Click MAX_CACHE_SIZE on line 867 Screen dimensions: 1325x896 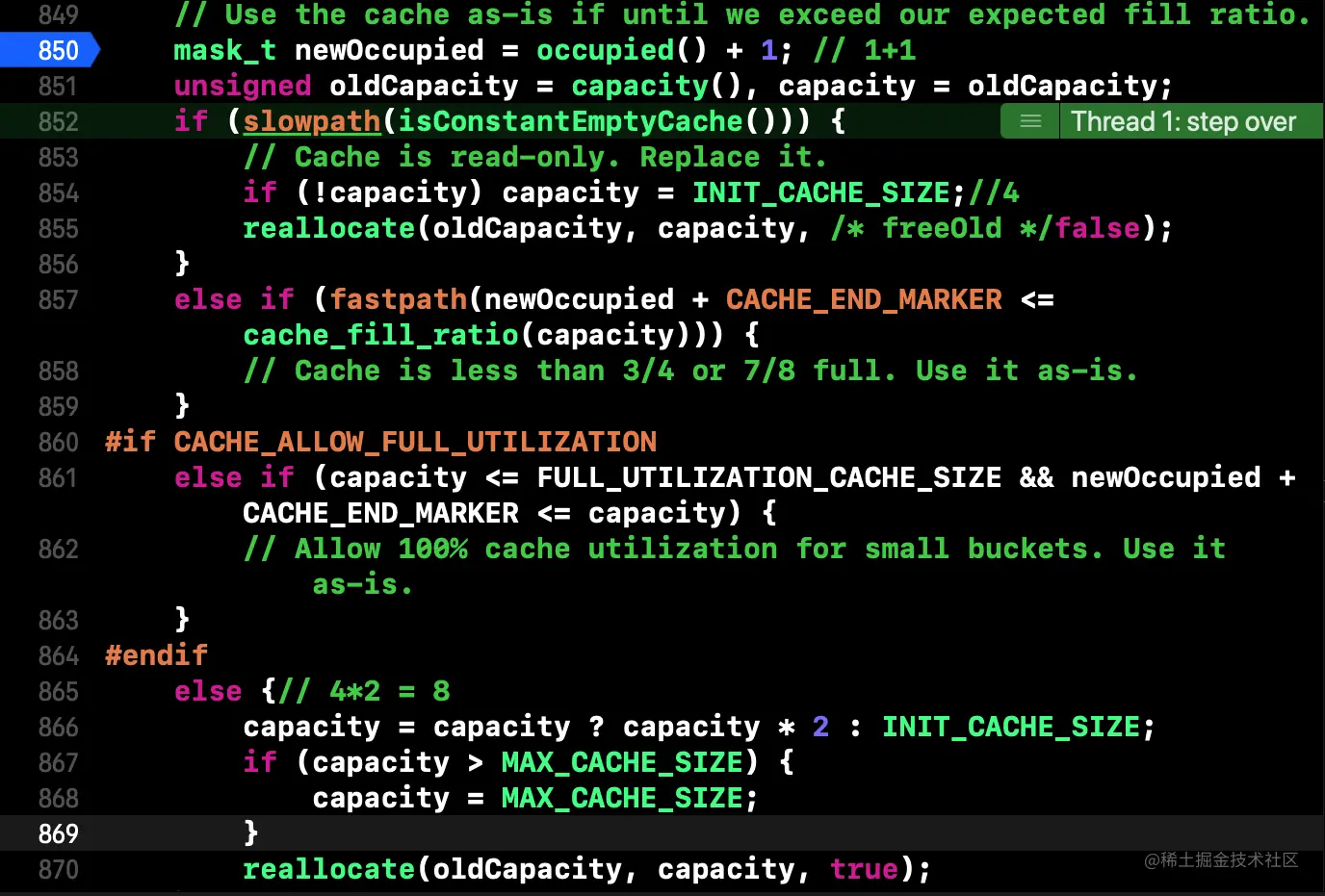coord(622,762)
